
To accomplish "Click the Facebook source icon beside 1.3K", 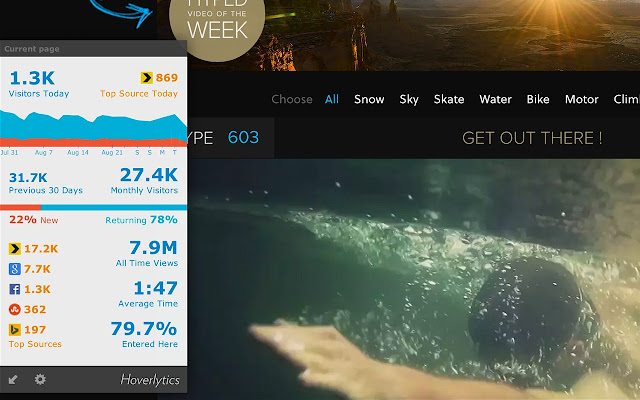I will pyautogui.click(x=15, y=289).
